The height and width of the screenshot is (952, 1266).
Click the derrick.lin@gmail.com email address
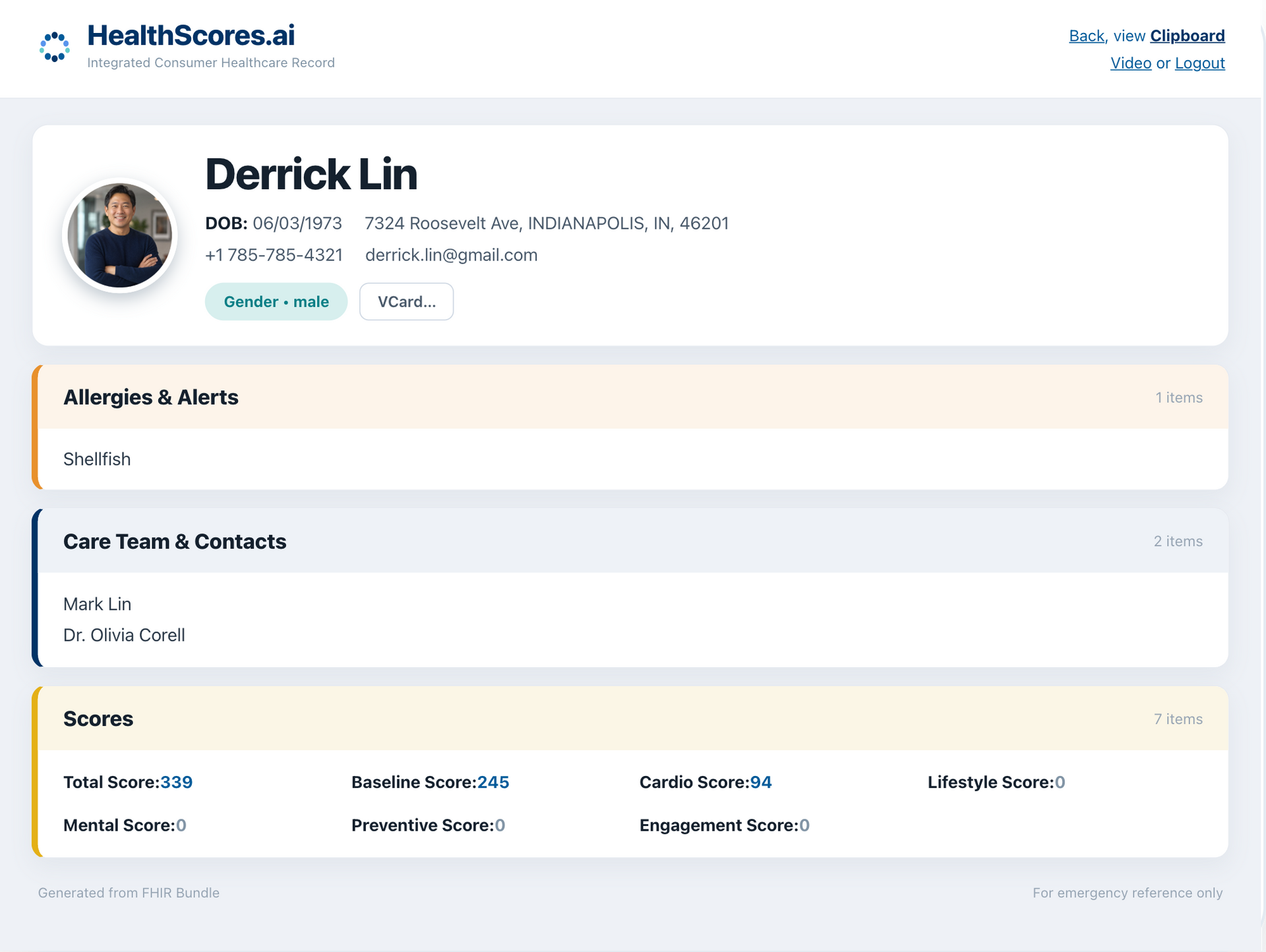click(451, 255)
